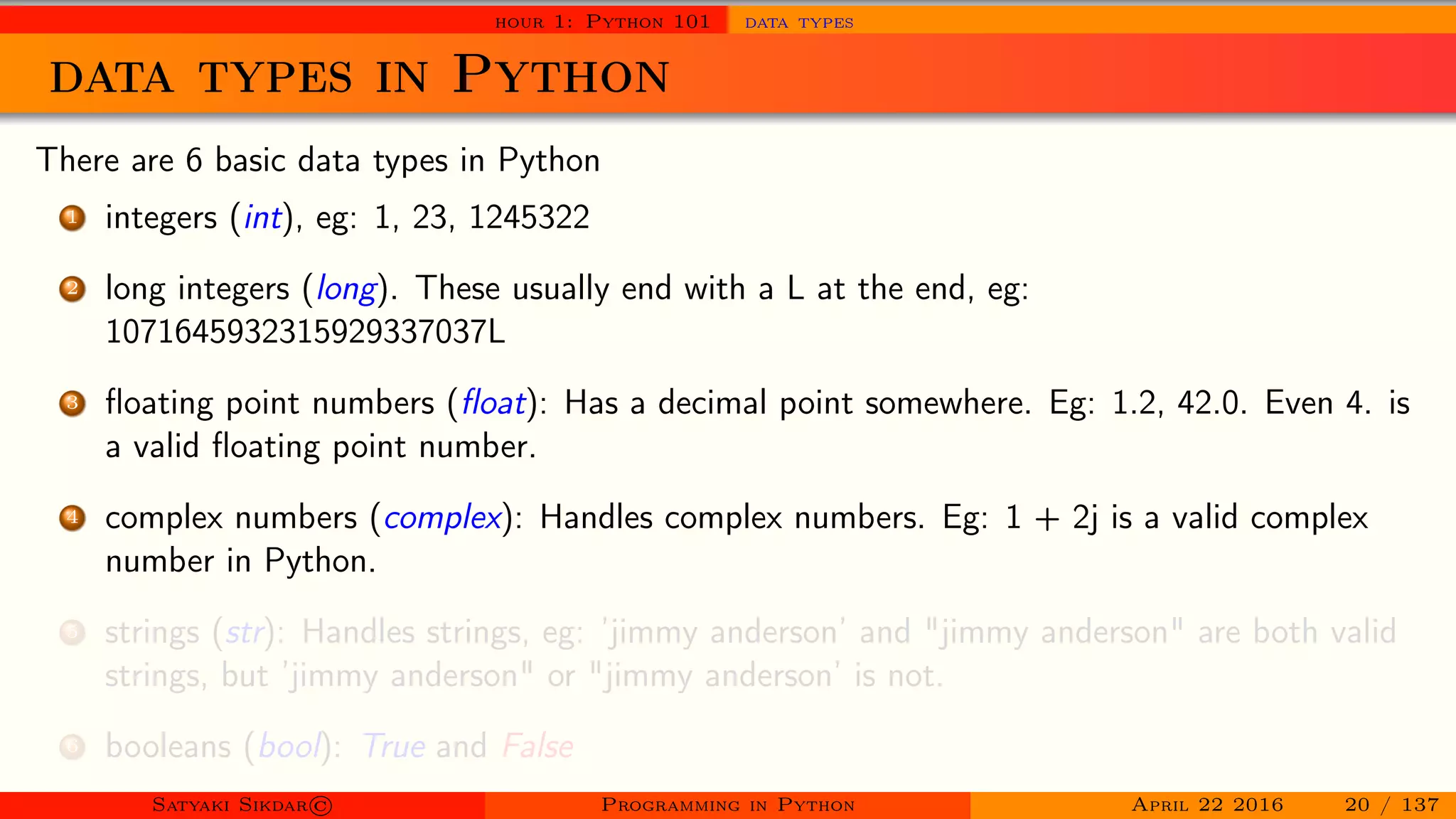Click bullet number 4 beside complex numbers
The image size is (1456, 819).
click(x=73, y=518)
